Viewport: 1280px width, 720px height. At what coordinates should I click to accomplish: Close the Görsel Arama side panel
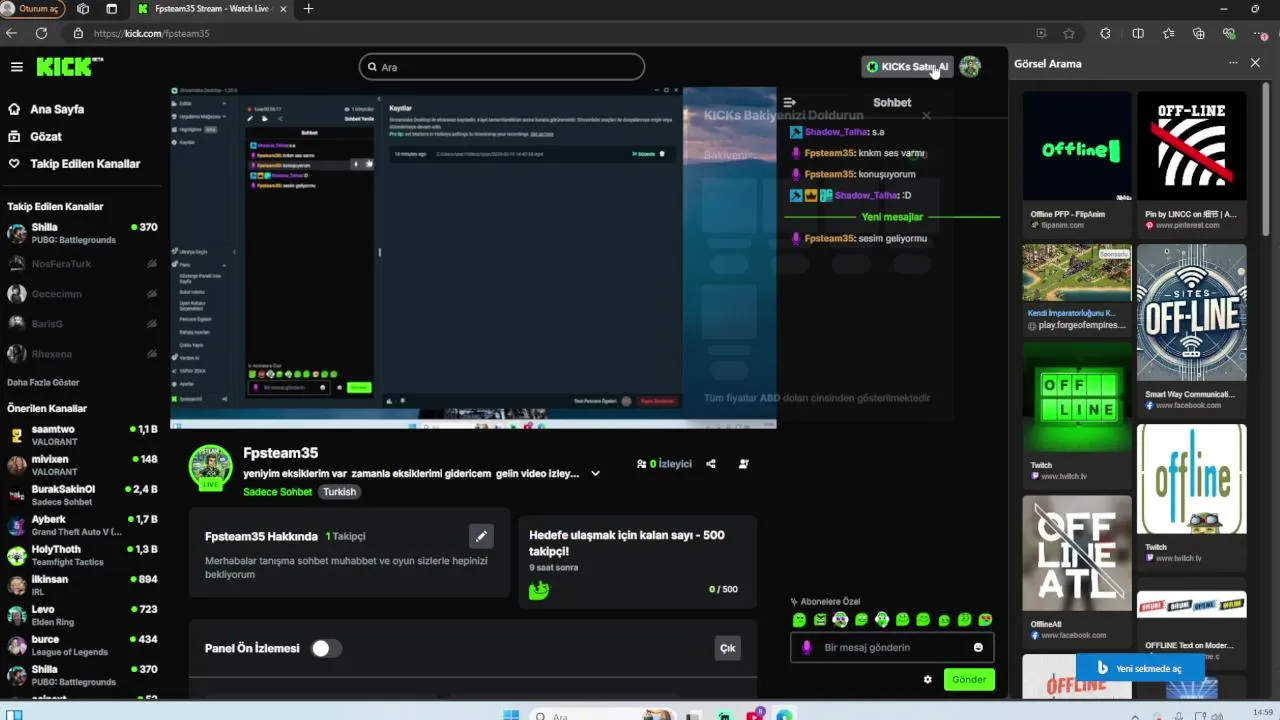tap(1255, 63)
